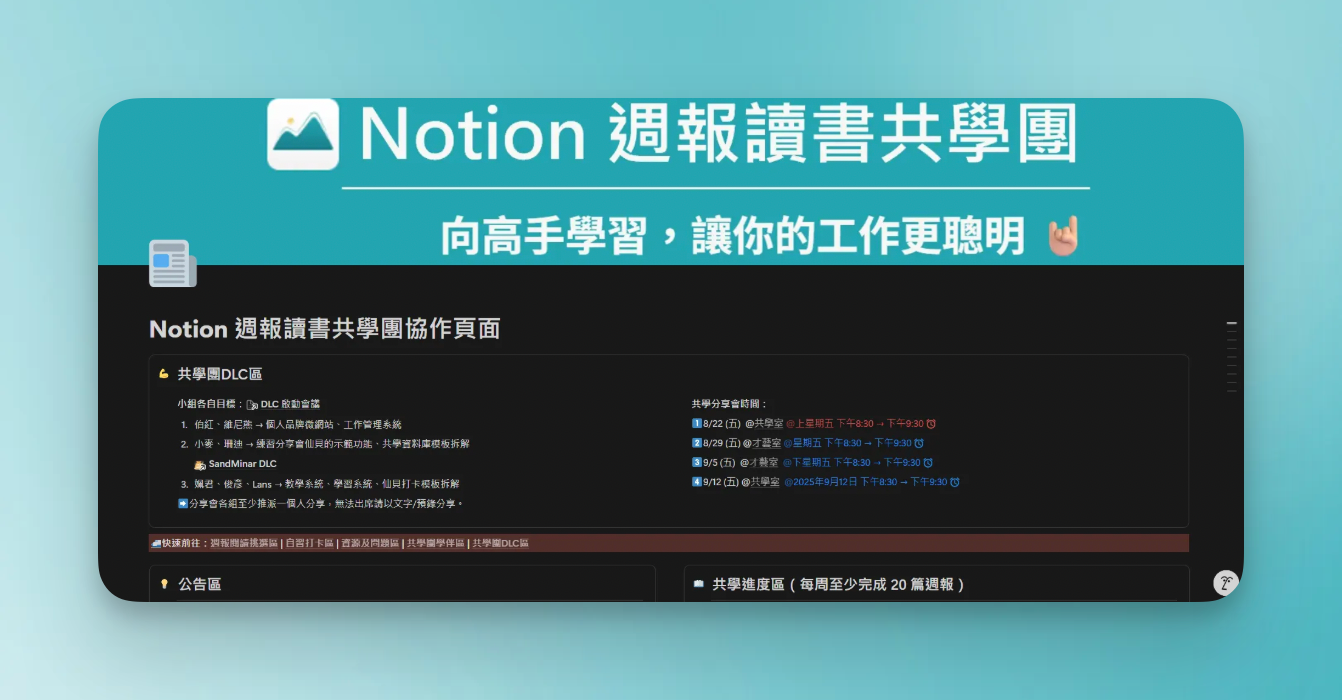The image size is (1342, 700).
Task: Click the 共學分享會時間 label
Action: [729, 404]
